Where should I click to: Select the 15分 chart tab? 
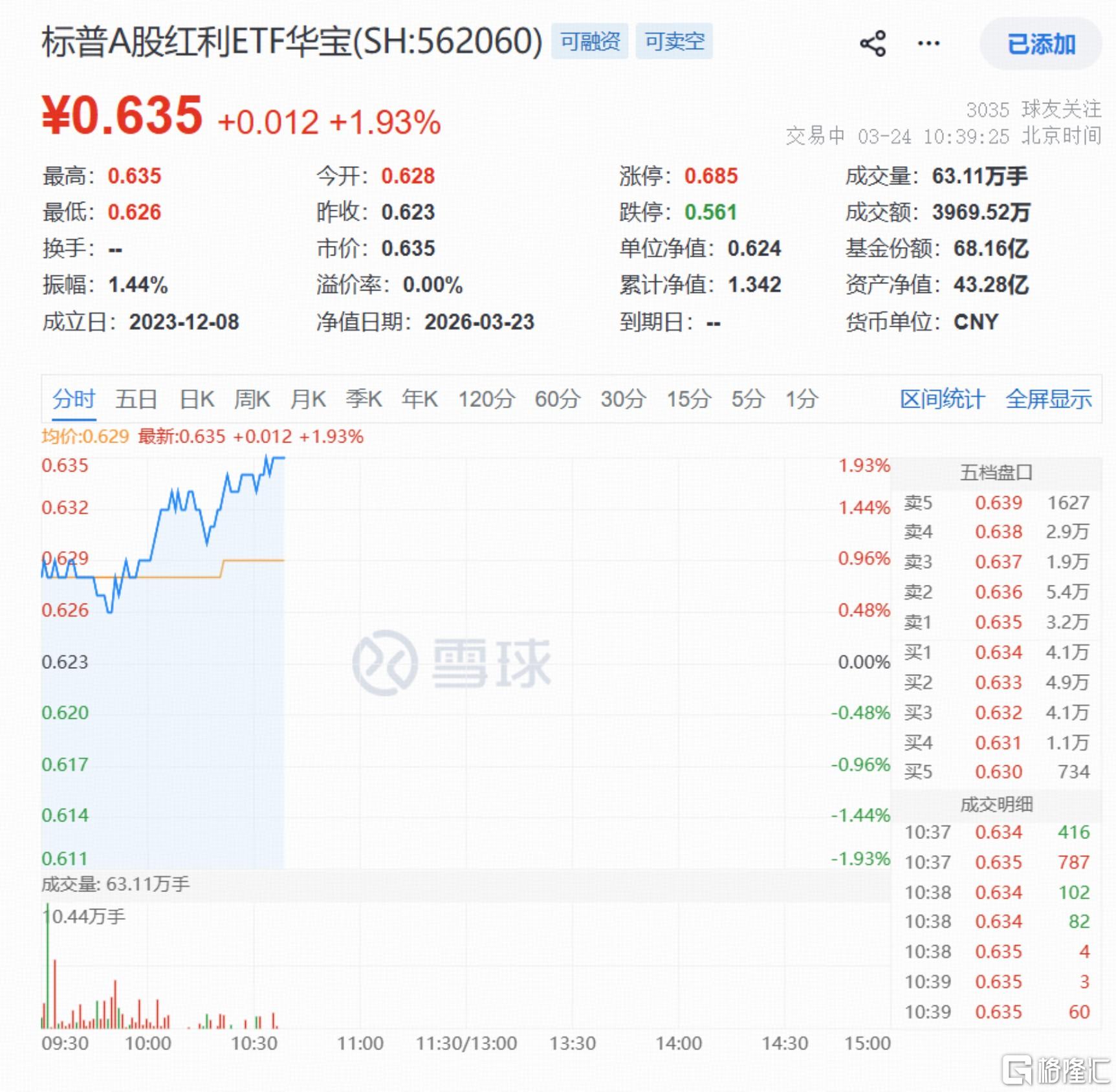689,399
